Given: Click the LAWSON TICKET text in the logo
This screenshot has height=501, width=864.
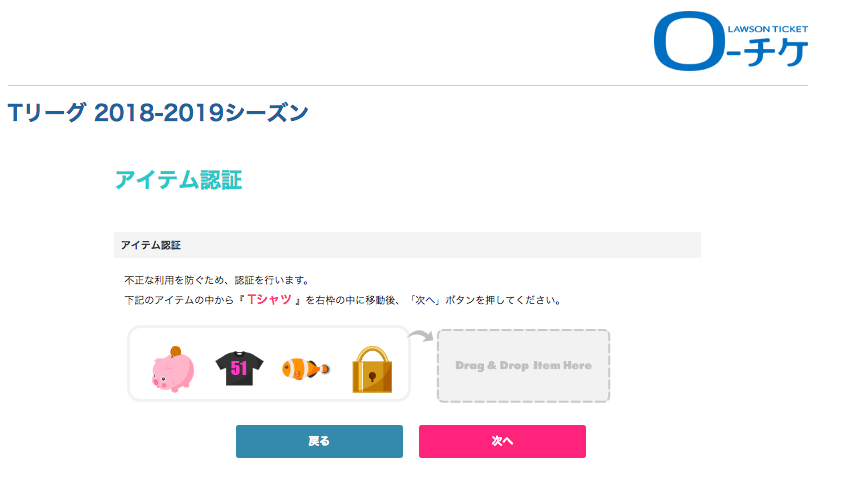Looking at the screenshot, I should [767, 29].
